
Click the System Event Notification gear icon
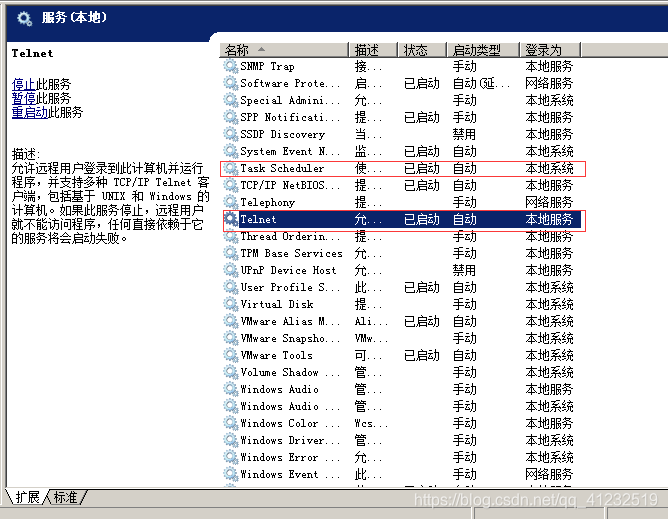230,151
